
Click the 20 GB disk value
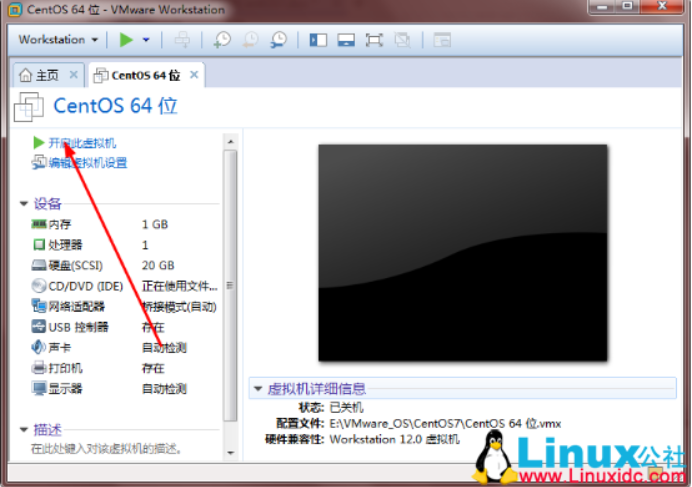[x=158, y=265]
